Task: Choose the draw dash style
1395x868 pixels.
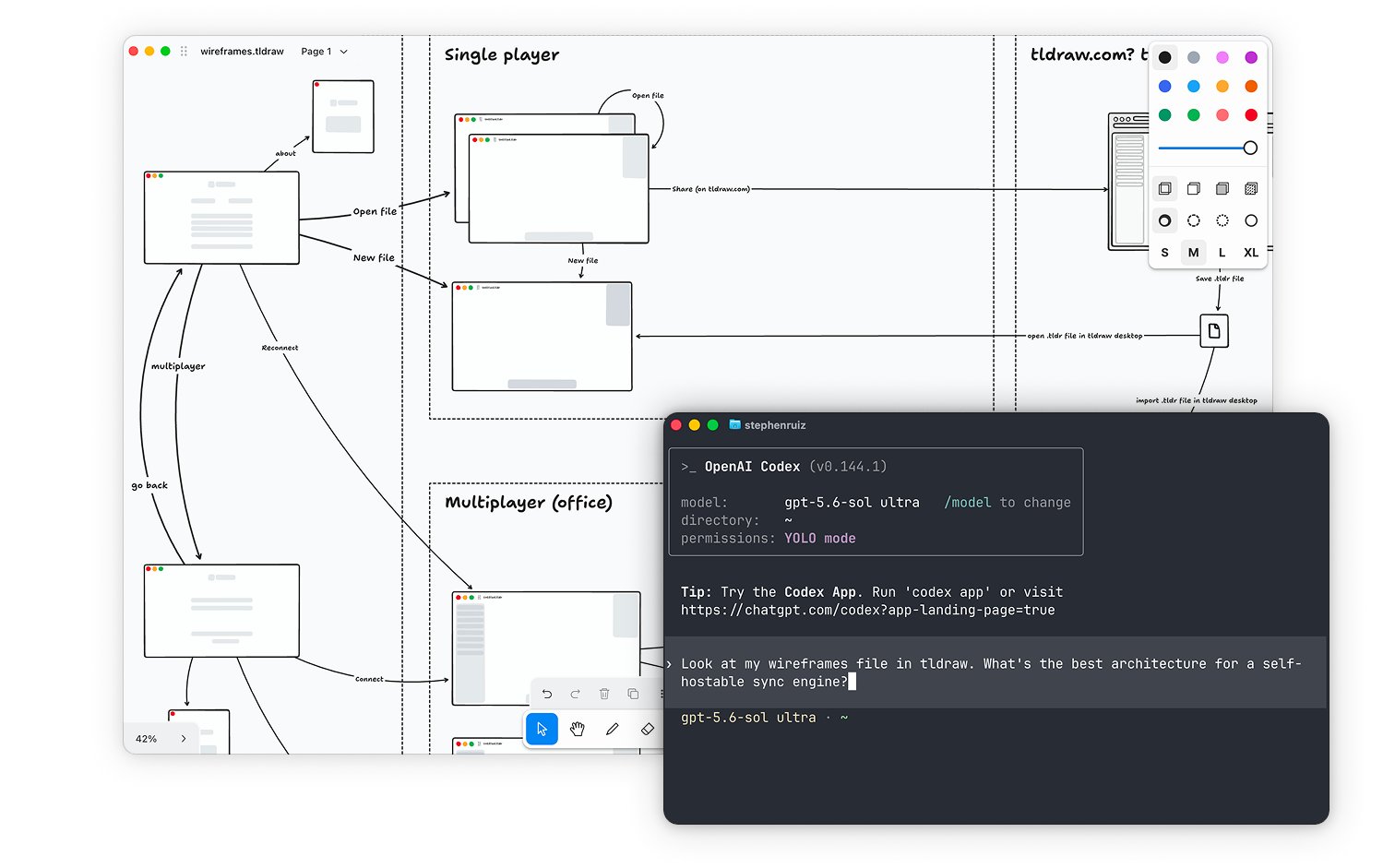Action: coord(1165,220)
